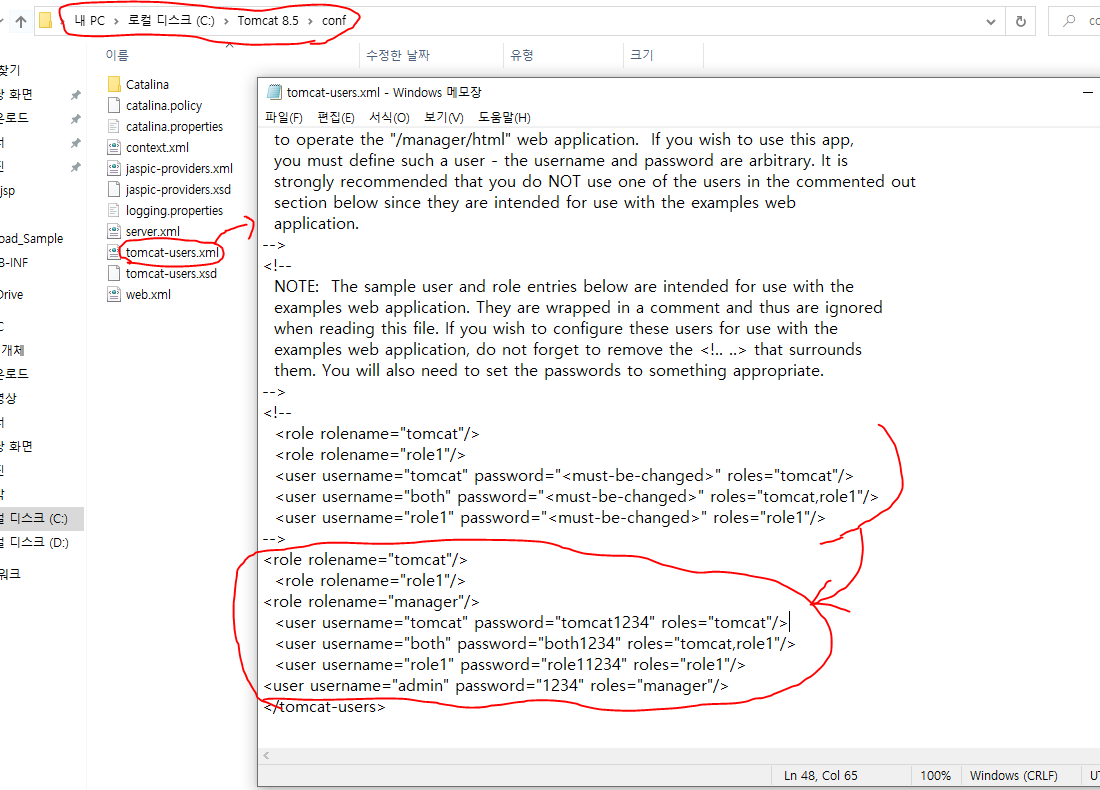The width and height of the screenshot is (1100, 790).
Task: Click the admin user line in Notepad
Action: tap(496, 685)
